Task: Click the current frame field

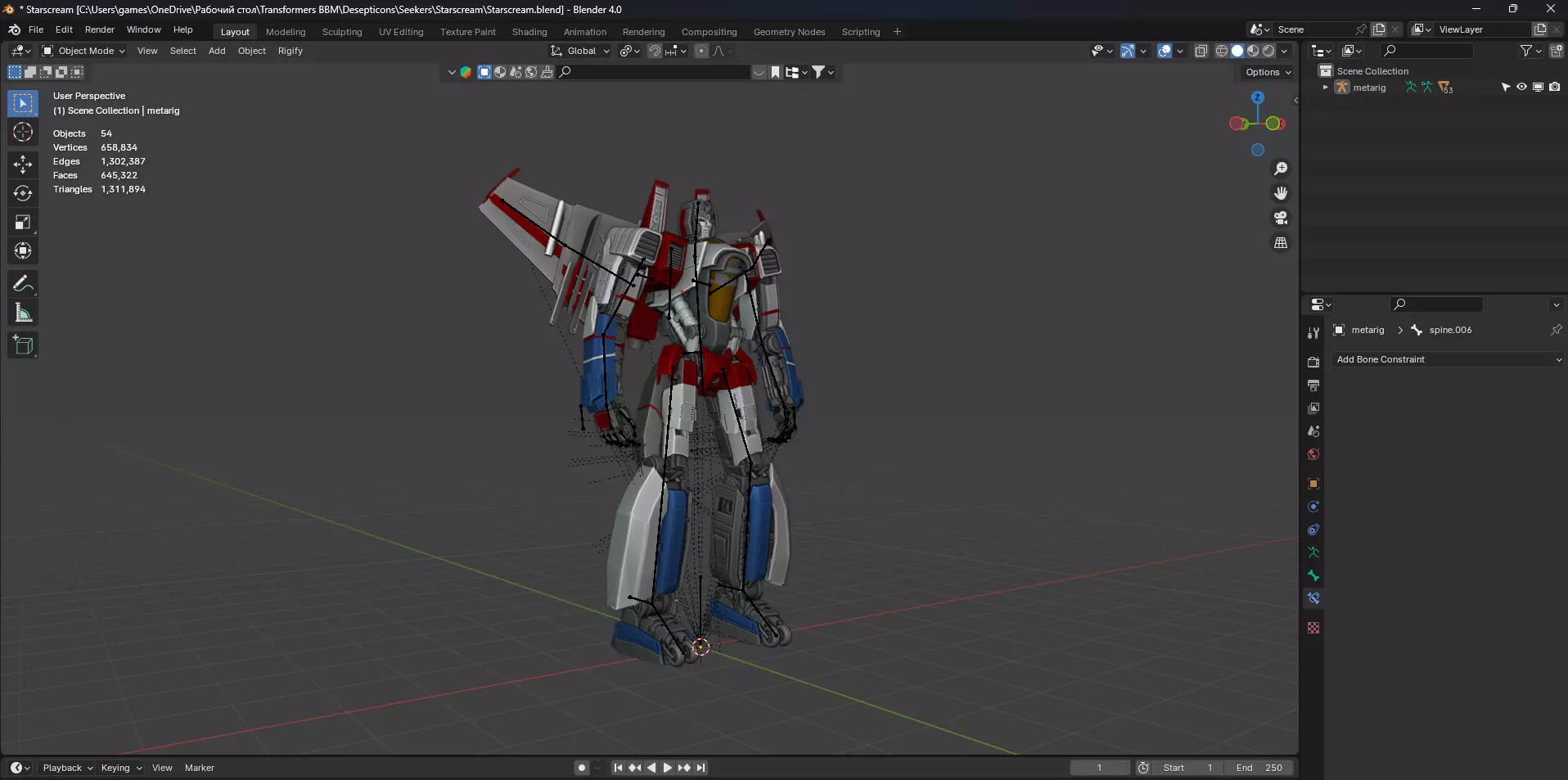Action: (x=1100, y=768)
